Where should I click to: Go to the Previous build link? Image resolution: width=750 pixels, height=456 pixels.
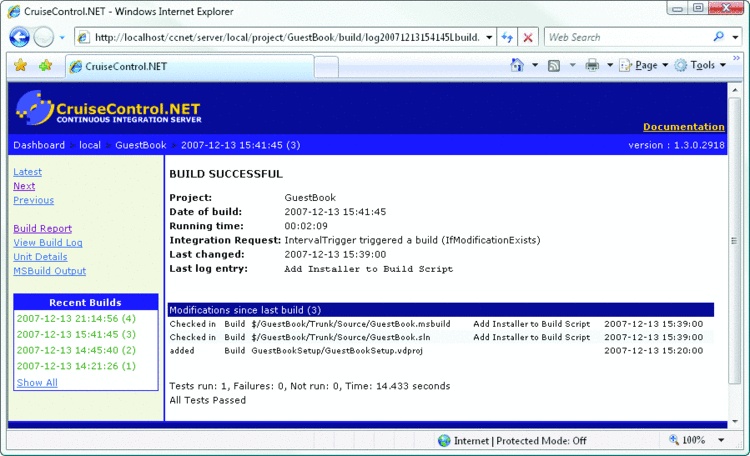tap(33, 200)
